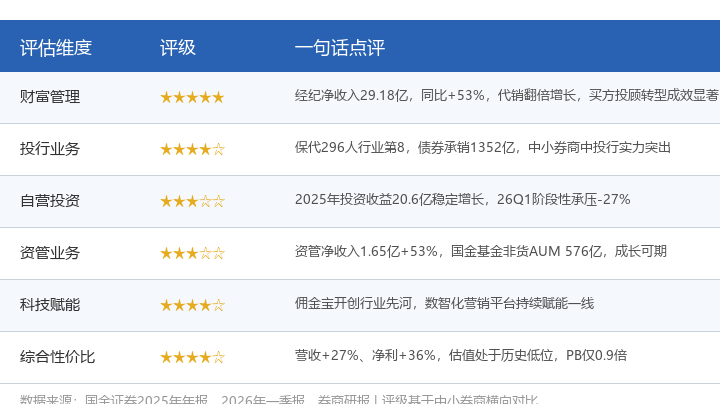Viewport: 720px width, 404px height.
Task: Click the 财富管理 row label
Action: (50, 97)
